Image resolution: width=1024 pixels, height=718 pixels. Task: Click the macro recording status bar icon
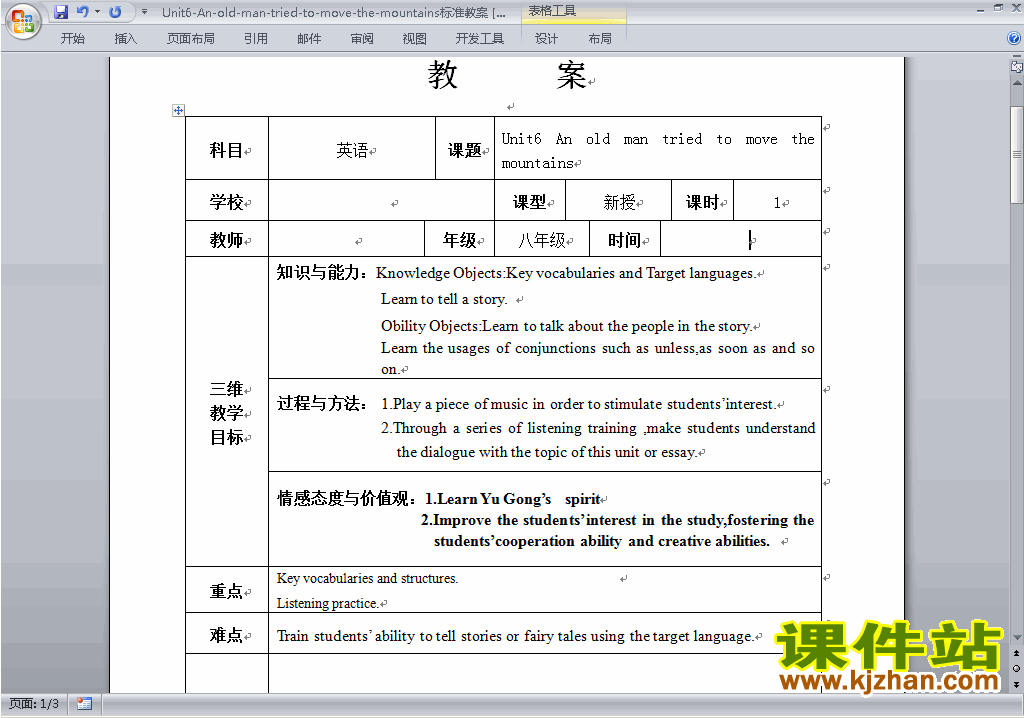pos(84,704)
